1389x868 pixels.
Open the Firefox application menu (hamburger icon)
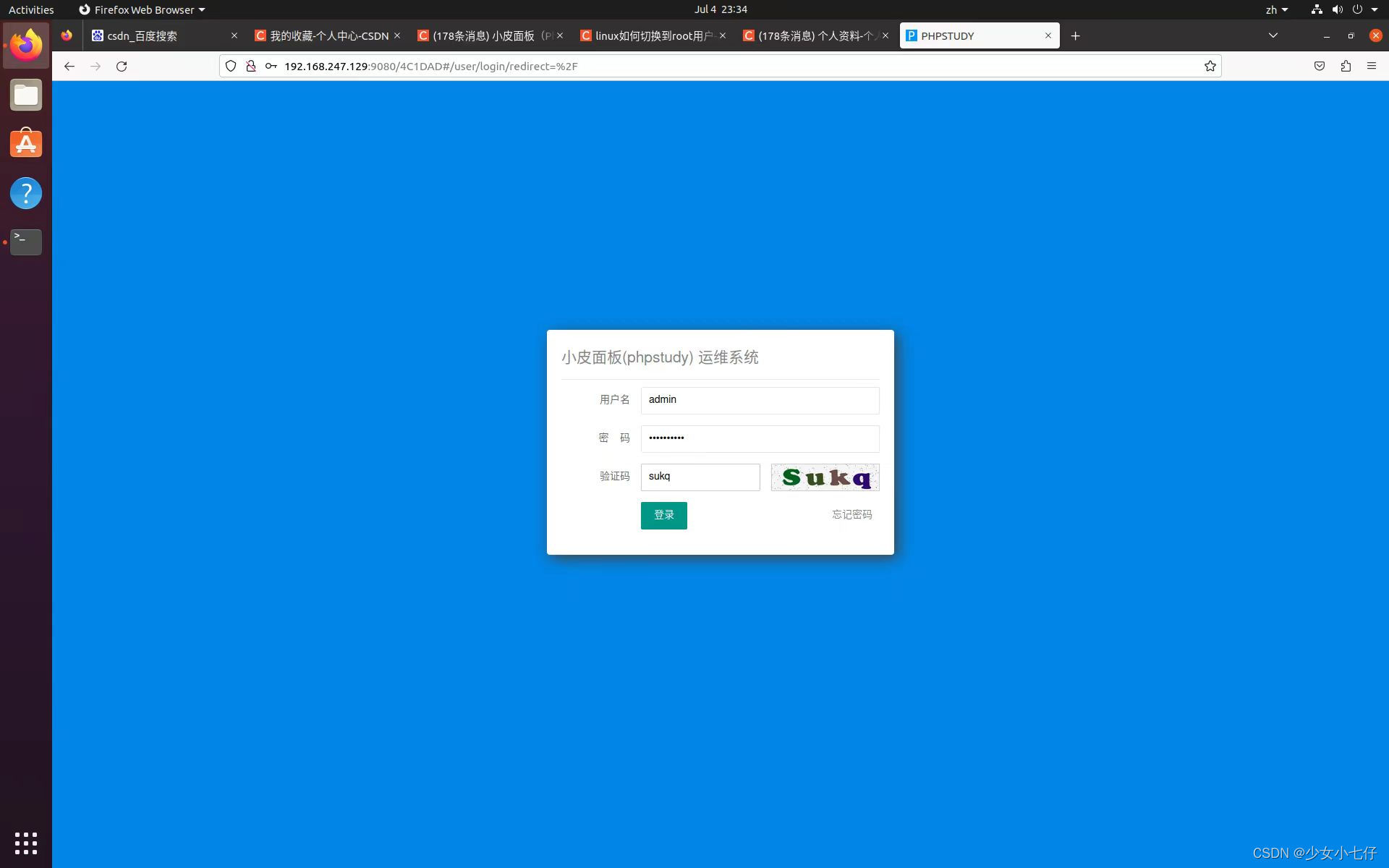pyautogui.click(x=1371, y=66)
